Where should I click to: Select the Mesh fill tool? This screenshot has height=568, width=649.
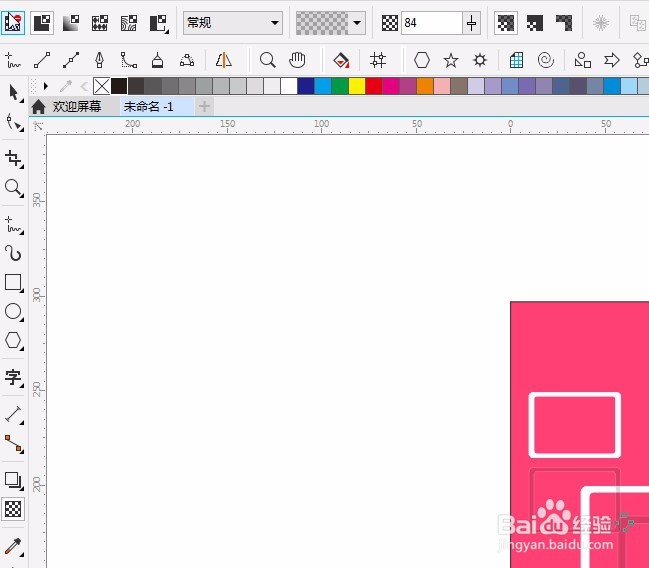(378, 60)
